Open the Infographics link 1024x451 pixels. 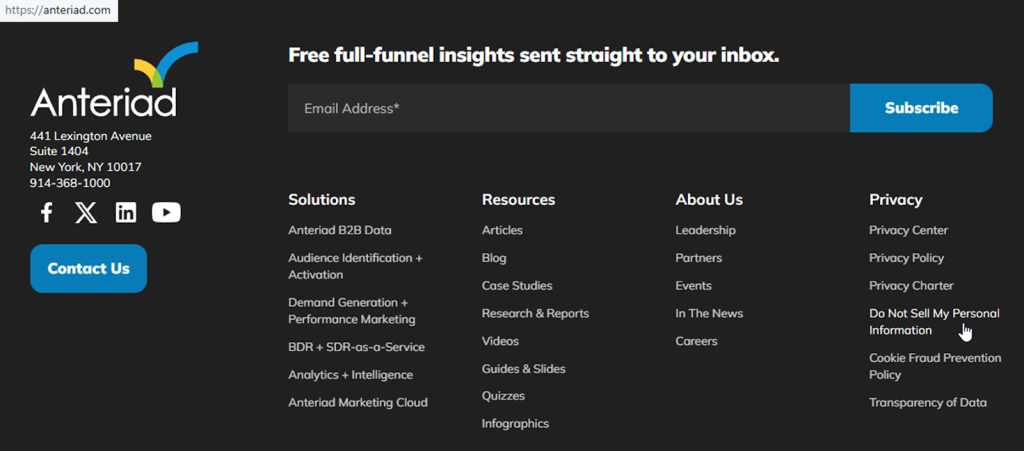click(515, 423)
